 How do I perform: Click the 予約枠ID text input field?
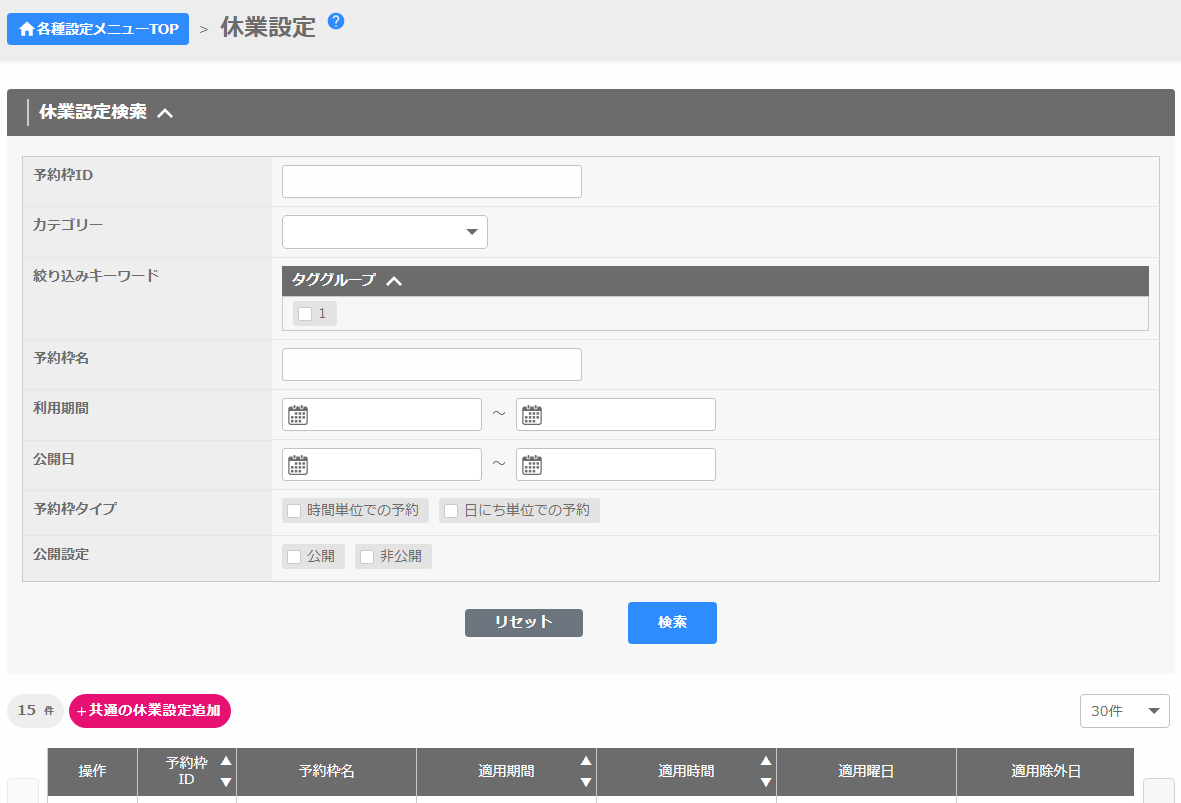(432, 182)
